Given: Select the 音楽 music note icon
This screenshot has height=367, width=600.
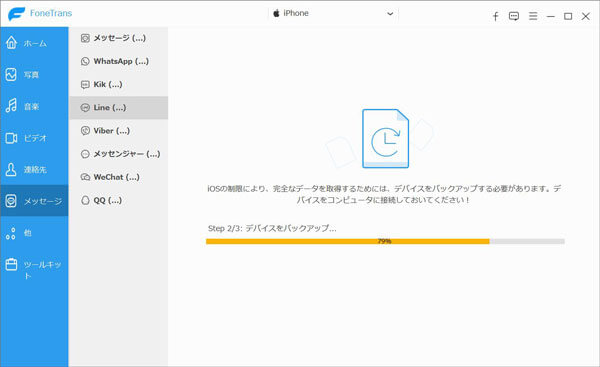Looking at the screenshot, I should [x=11, y=106].
